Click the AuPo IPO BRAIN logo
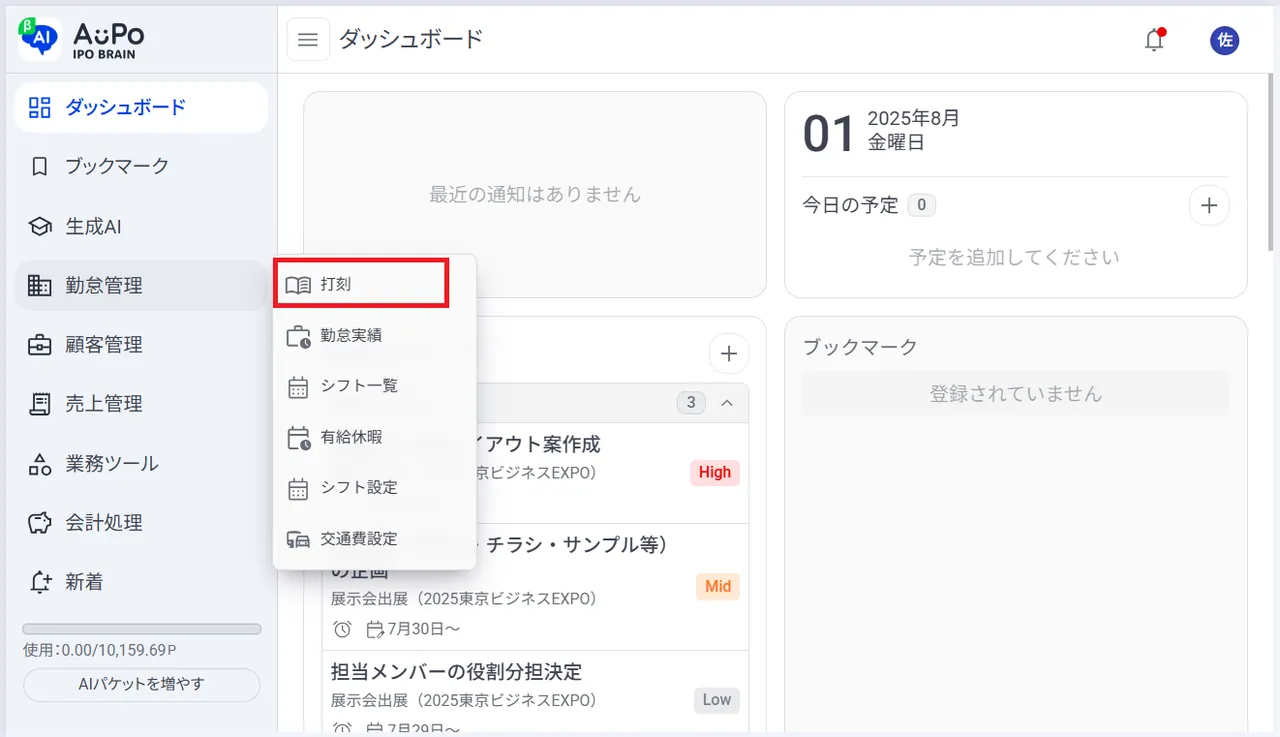The height and width of the screenshot is (737, 1280). pyautogui.click(x=82, y=38)
